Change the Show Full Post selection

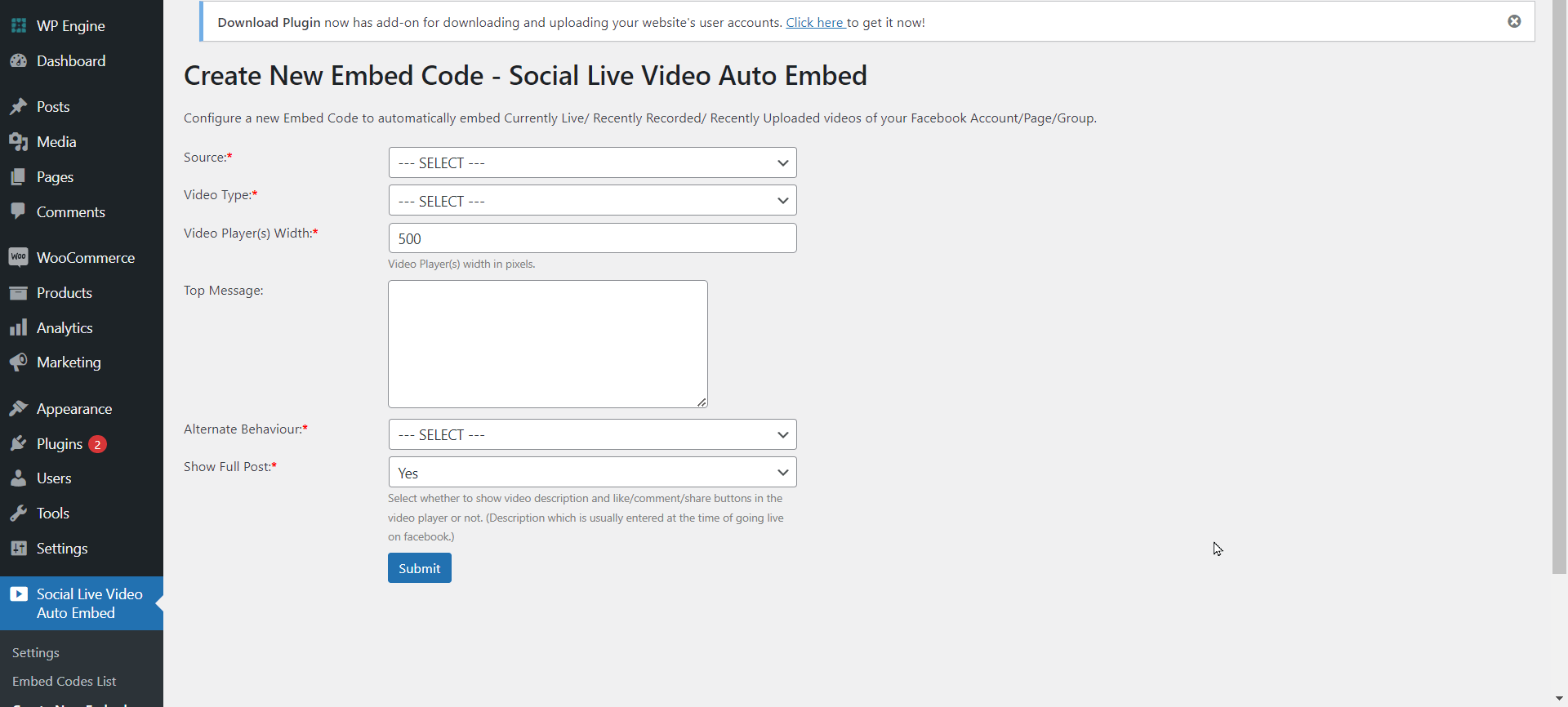592,473
